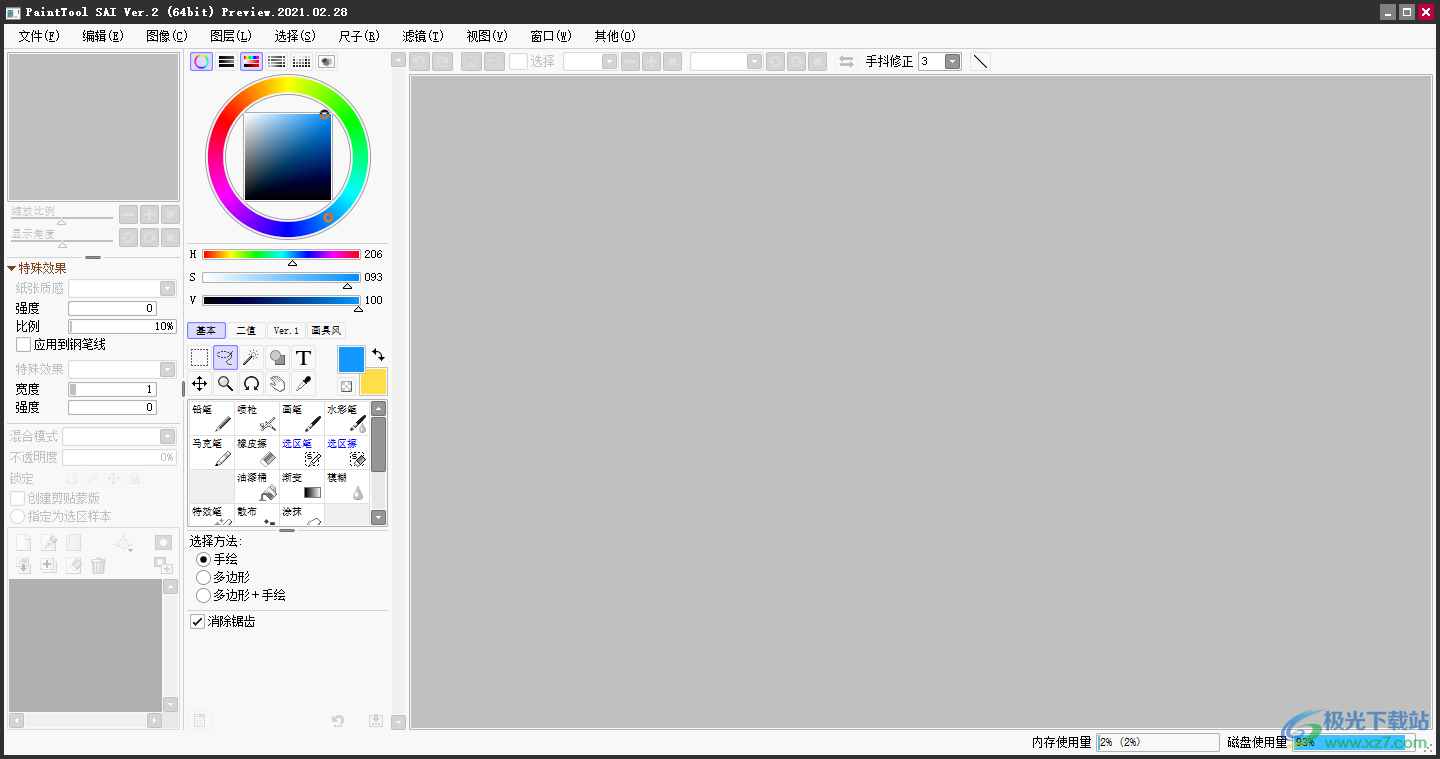Click the S saturation slider bar
Screen dimensions: 1440x759
(281, 277)
